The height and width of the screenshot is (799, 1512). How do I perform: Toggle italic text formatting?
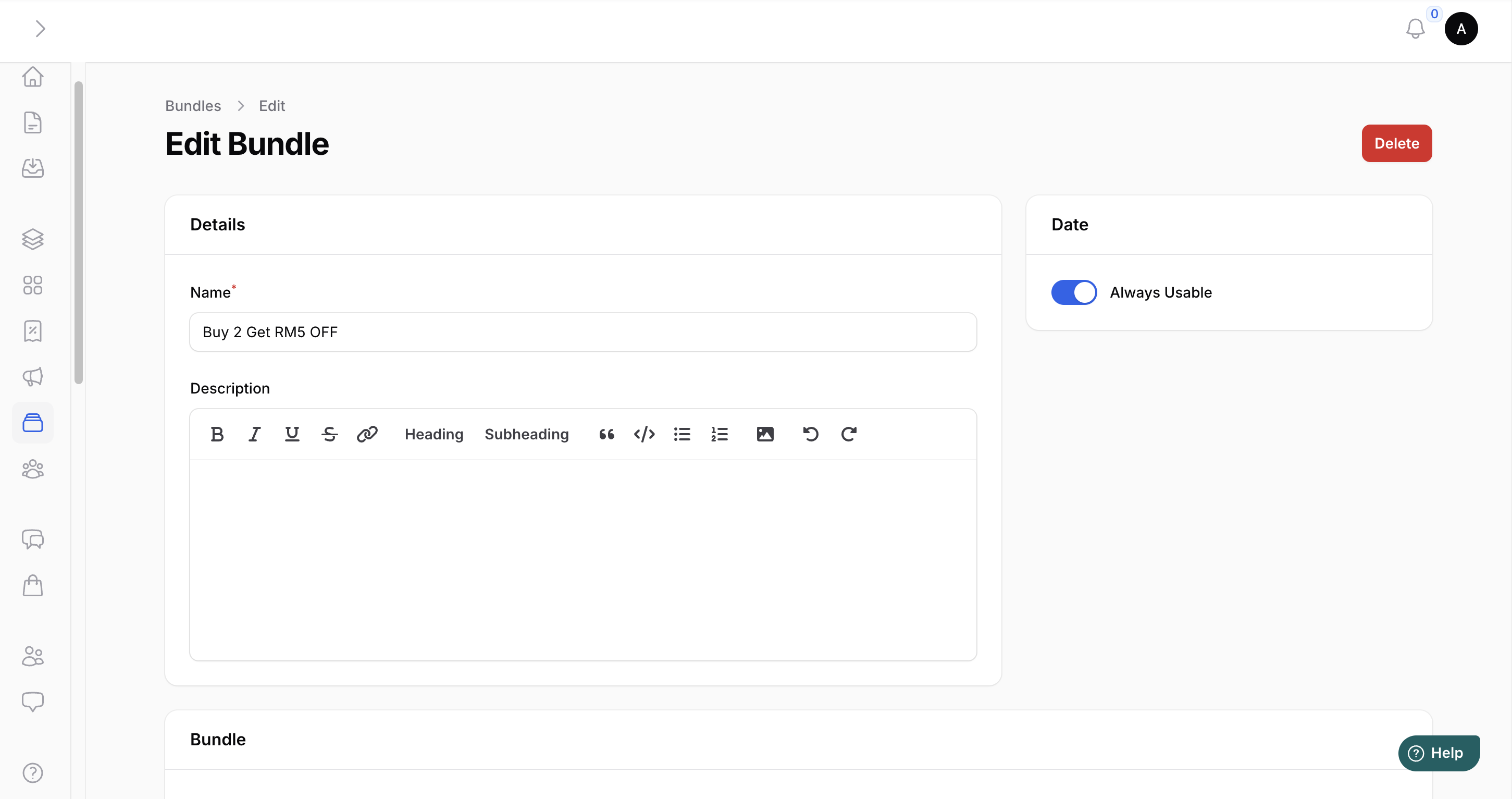254,434
